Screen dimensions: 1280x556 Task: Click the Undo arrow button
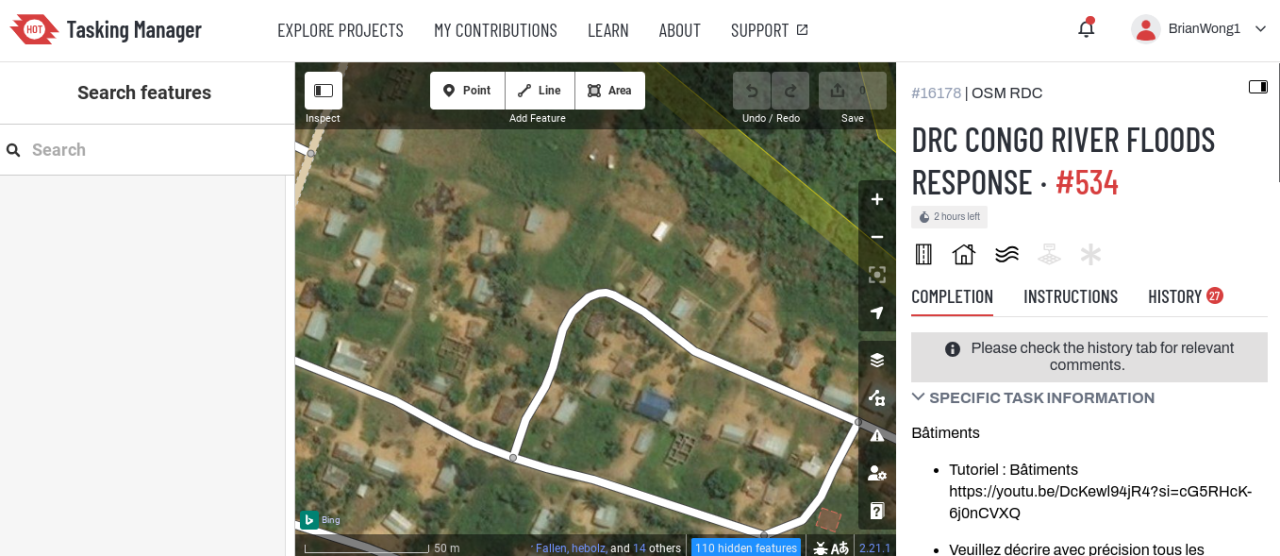pos(752,90)
